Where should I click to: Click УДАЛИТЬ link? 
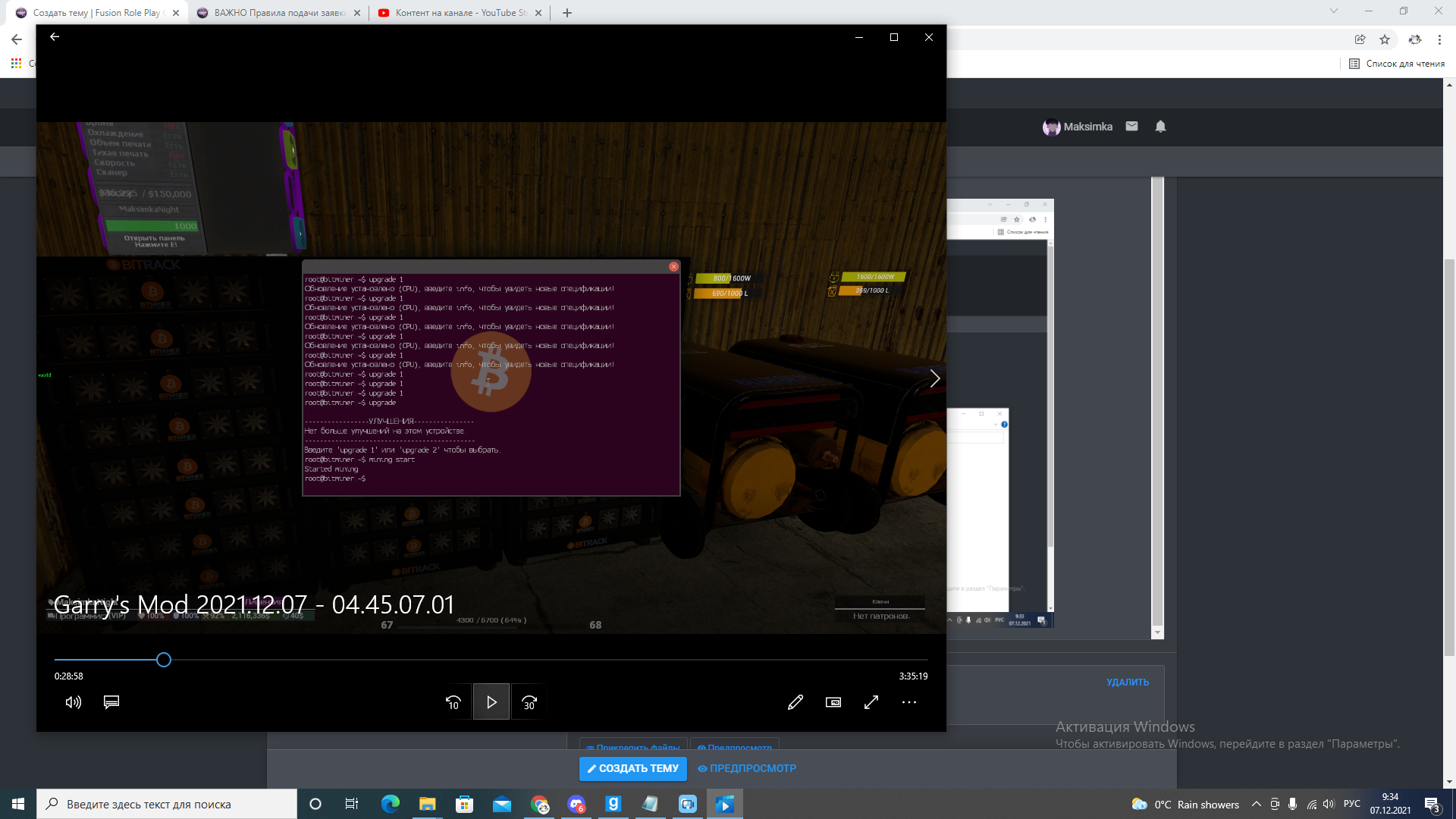pos(1127,682)
